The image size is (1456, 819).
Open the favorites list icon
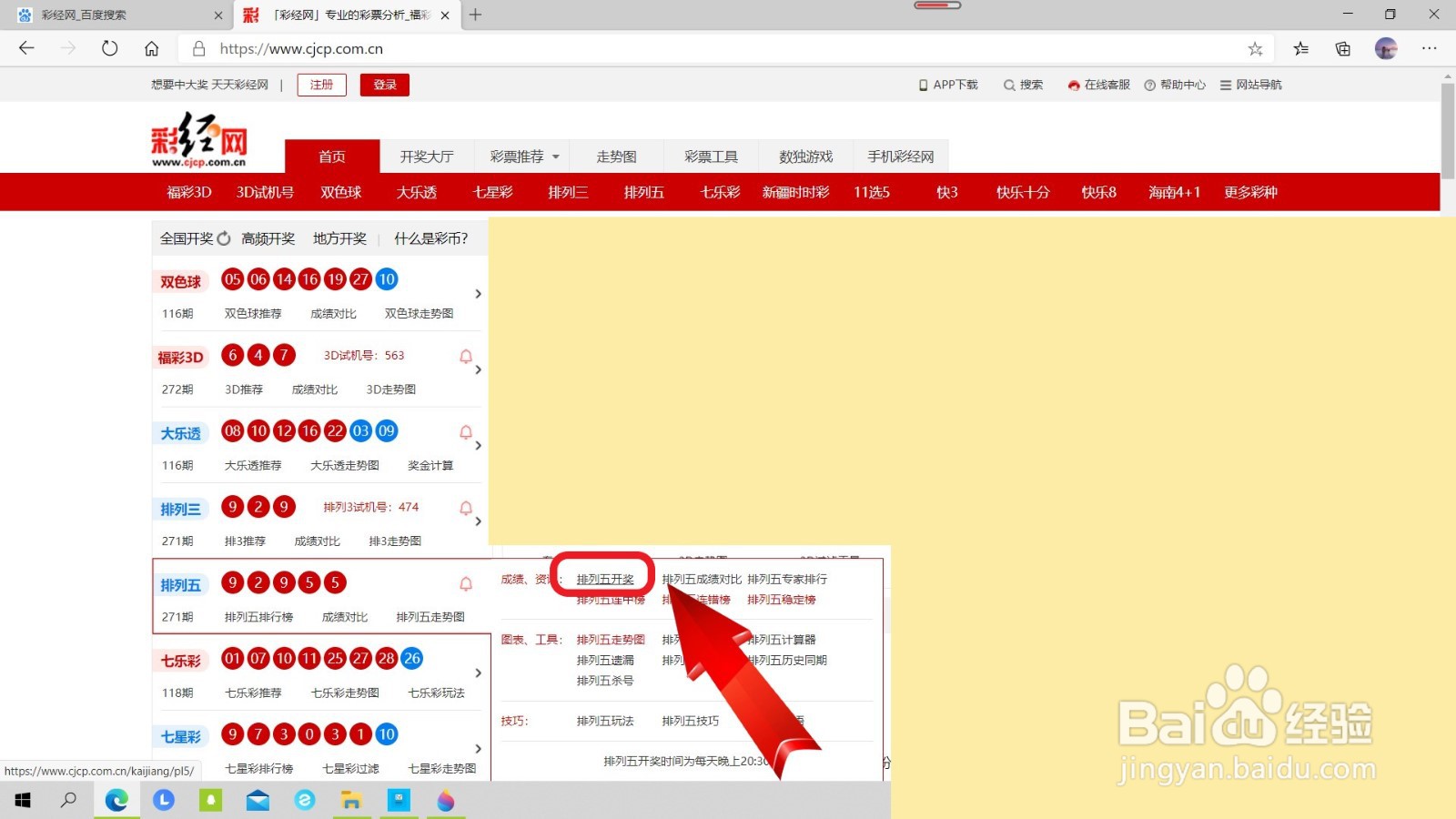pyautogui.click(x=1301, y=49)
